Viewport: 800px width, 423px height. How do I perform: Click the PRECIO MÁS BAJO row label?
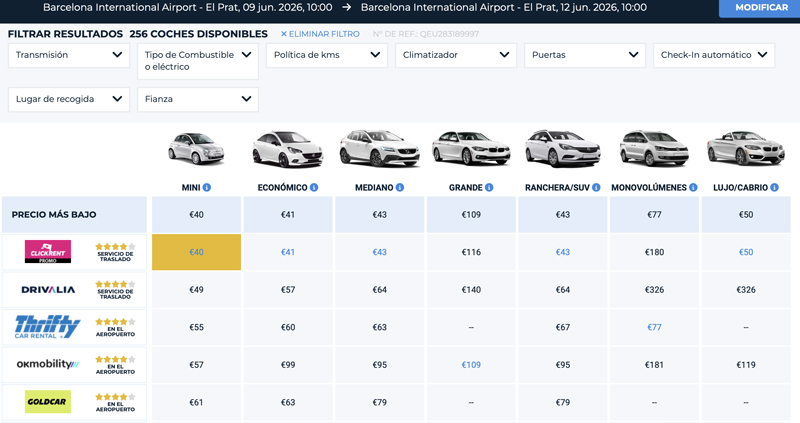click(x=54, y=215)
